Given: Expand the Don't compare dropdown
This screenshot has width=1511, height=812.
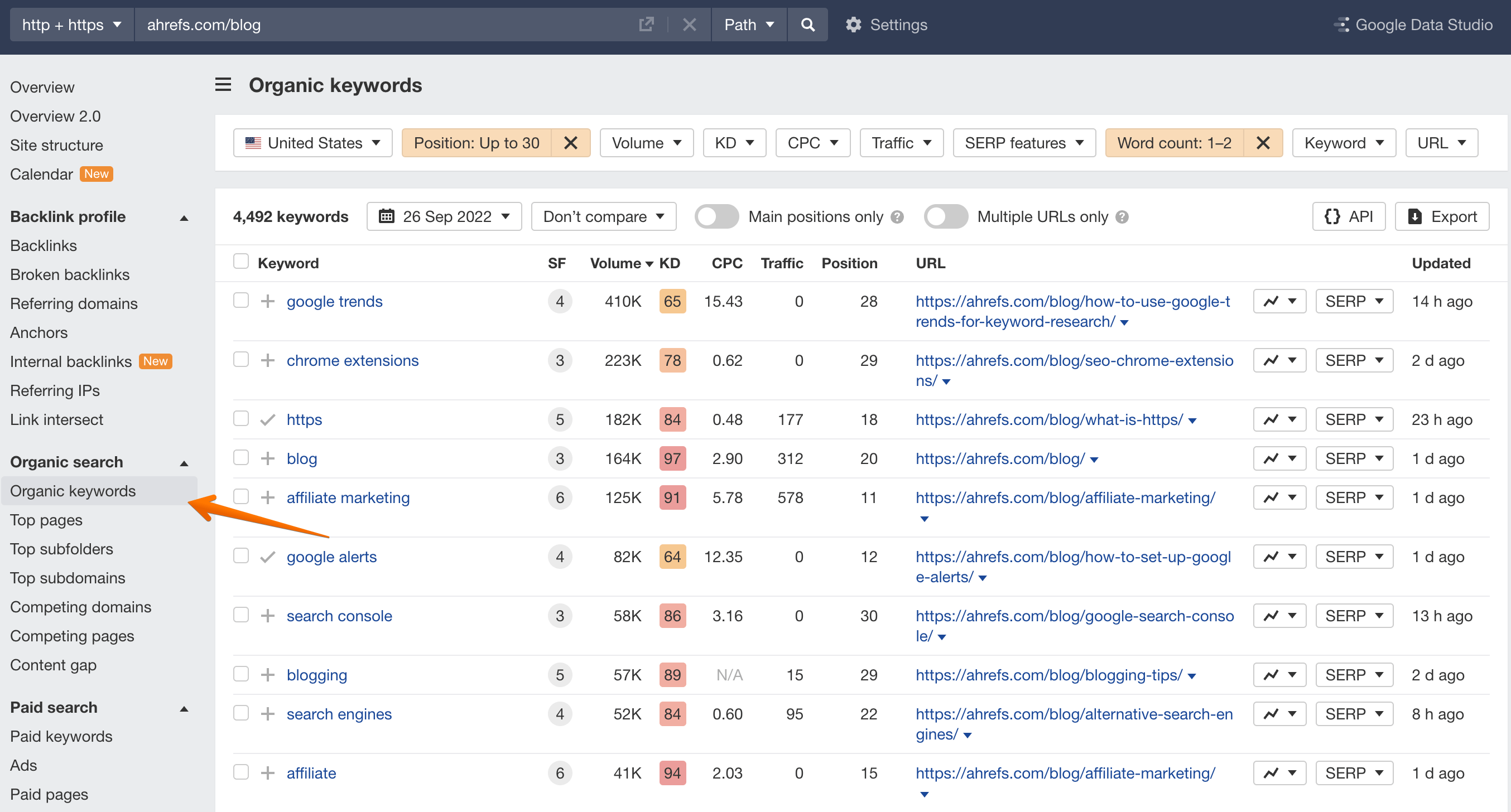Looking at the screenshot, I should (604, 216).
